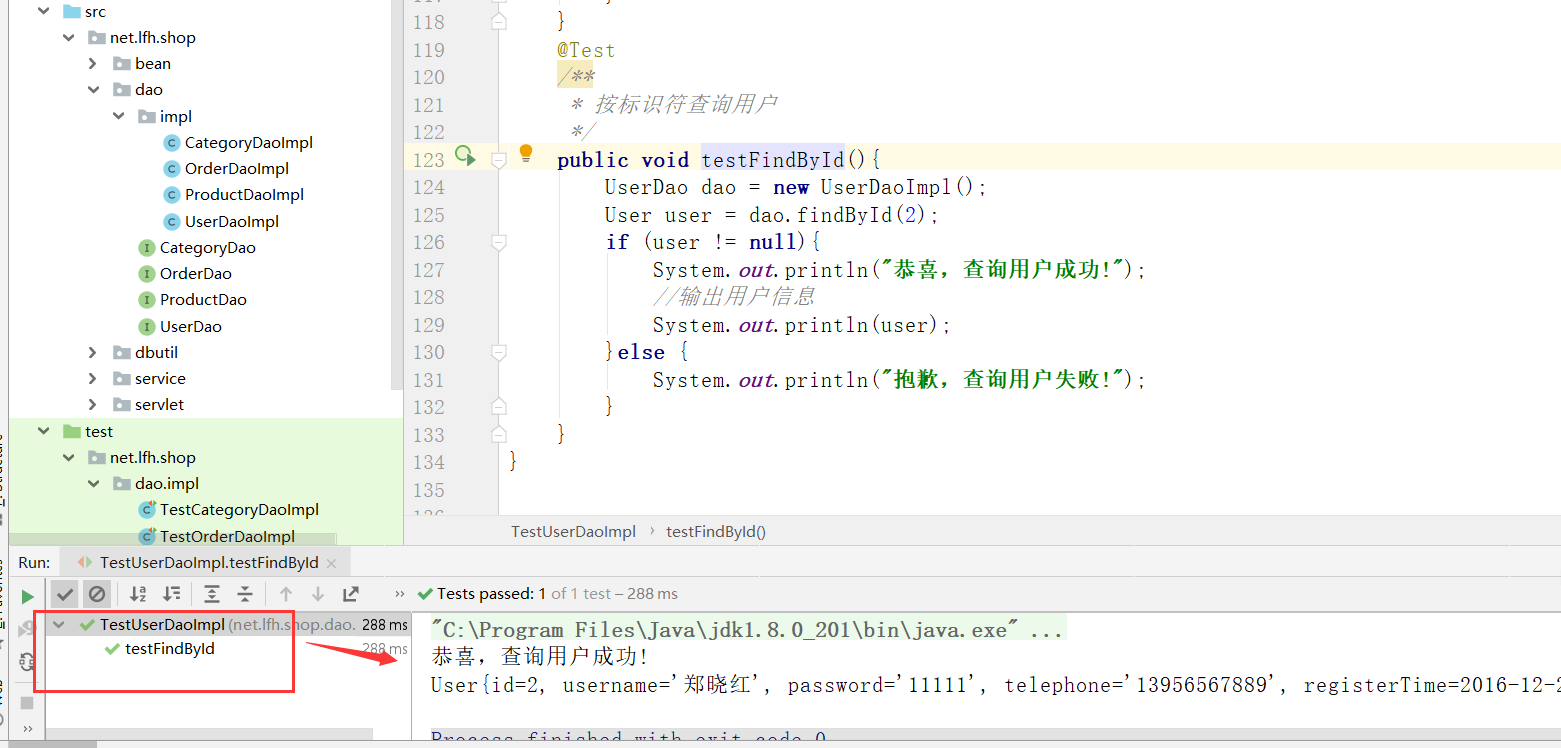Screen dimensions: 1561x748
Task: Expand the dbutil package
Action: (x=93, y=352)
